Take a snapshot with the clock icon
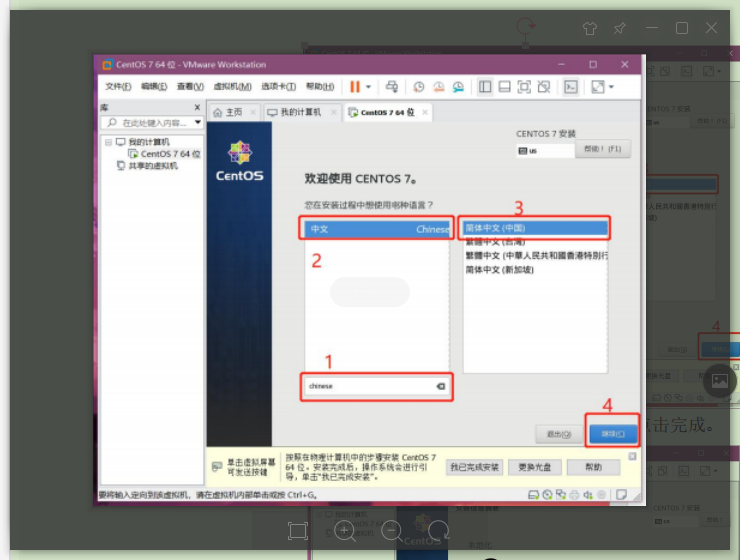 click(x=419, y=87)
